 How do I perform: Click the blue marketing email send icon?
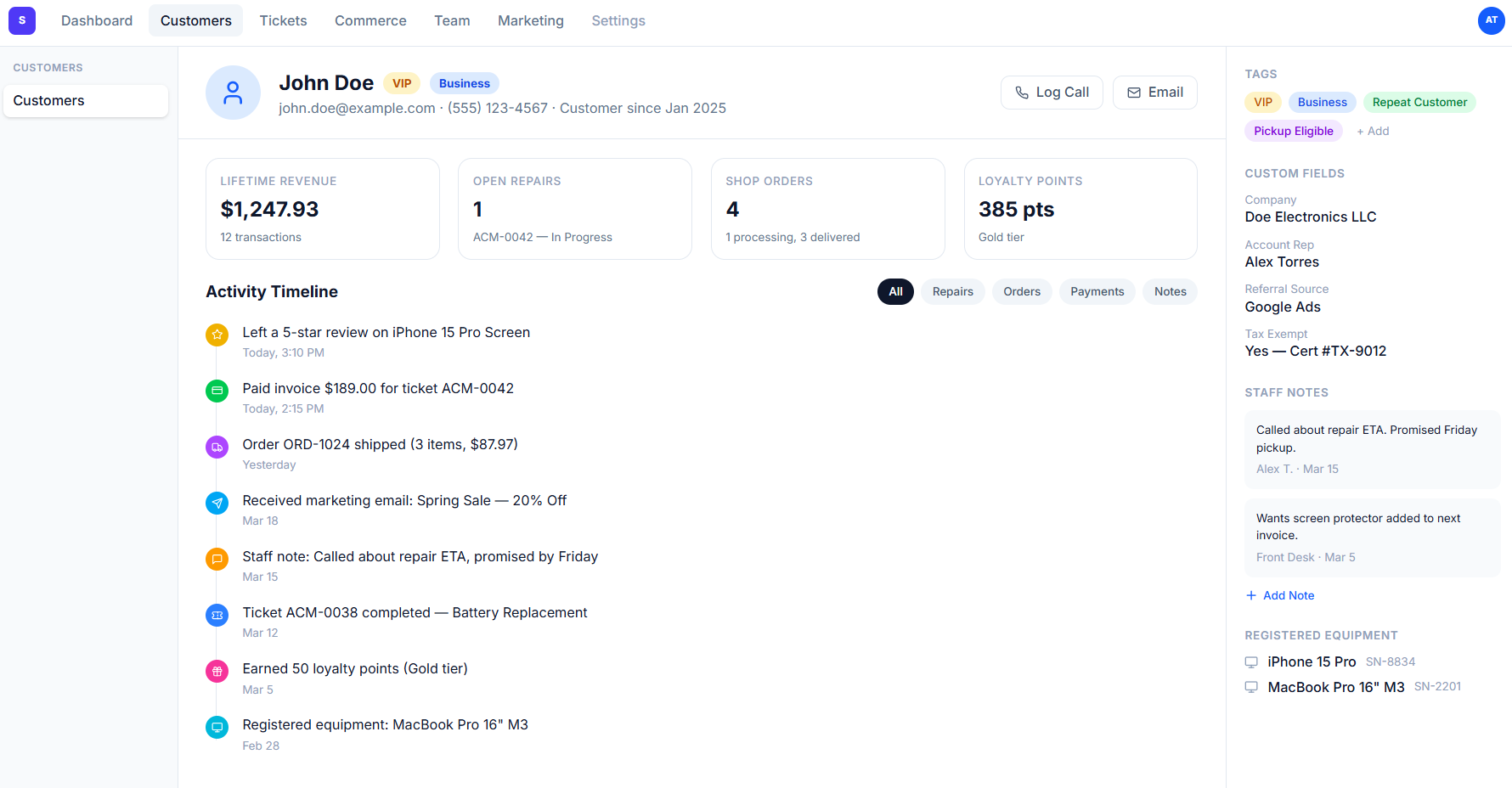click(x=217, y=503)
